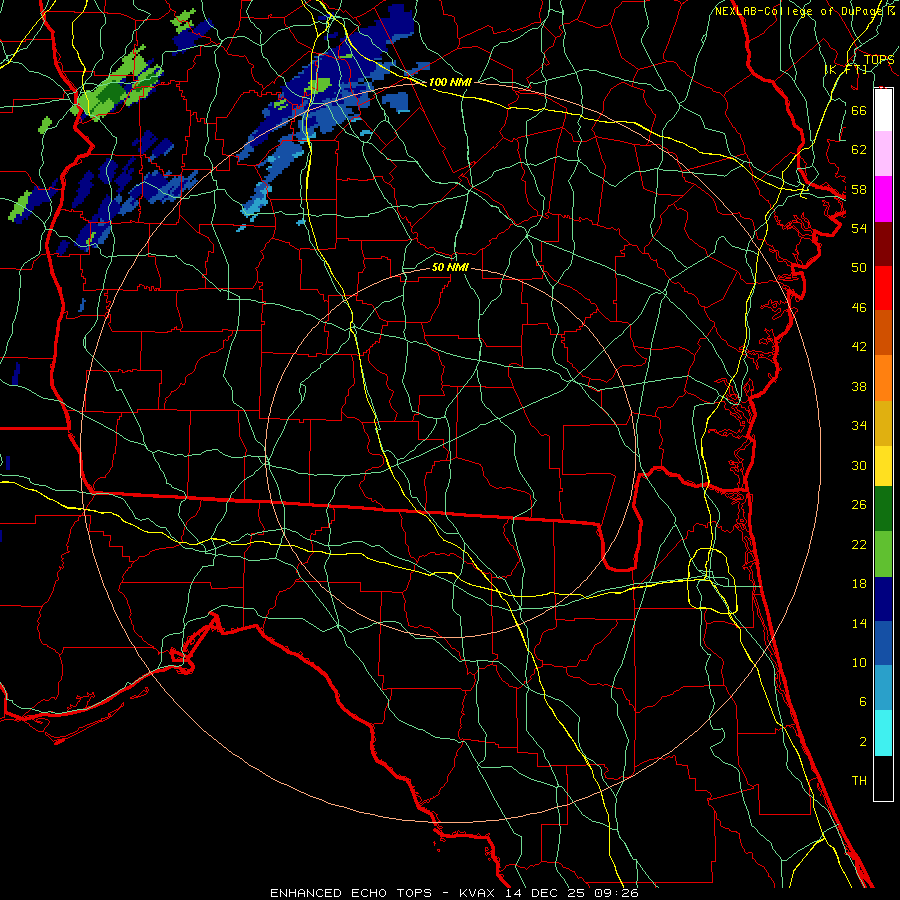Click the navy blue legend swatch
This screenshot has width=900, height=900.
pyautogui.click(x=883, y=599)
